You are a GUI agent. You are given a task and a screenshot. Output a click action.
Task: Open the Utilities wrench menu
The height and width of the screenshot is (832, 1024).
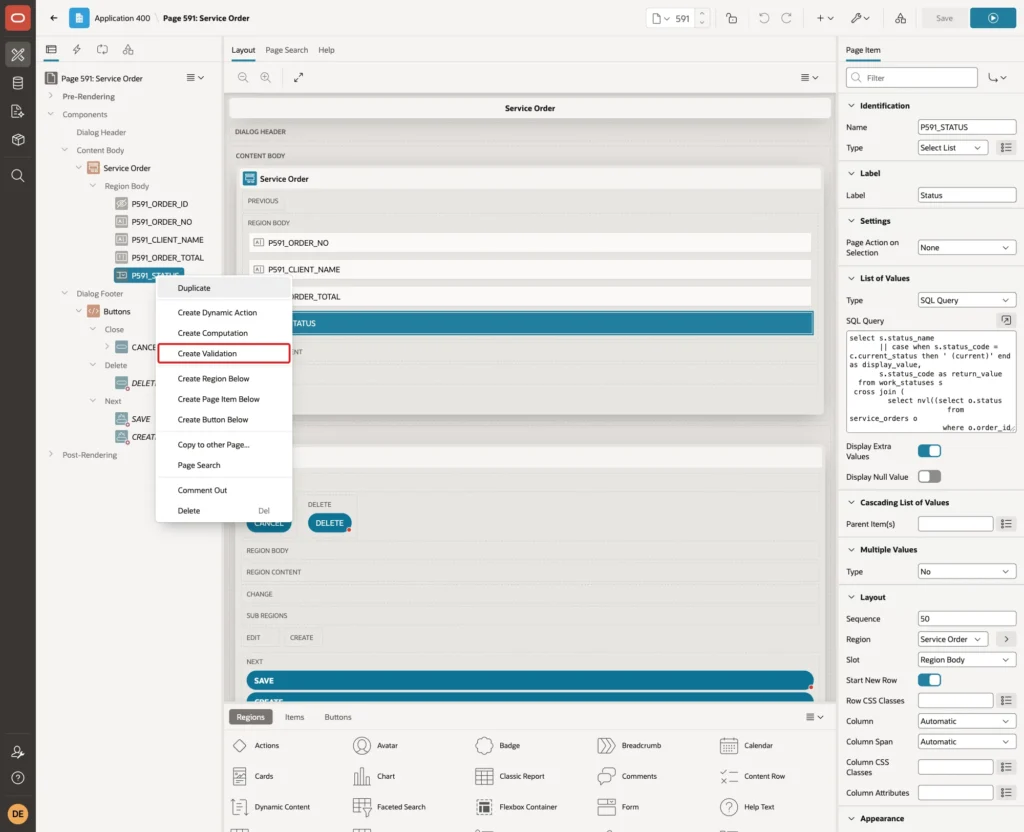(860, 18)
